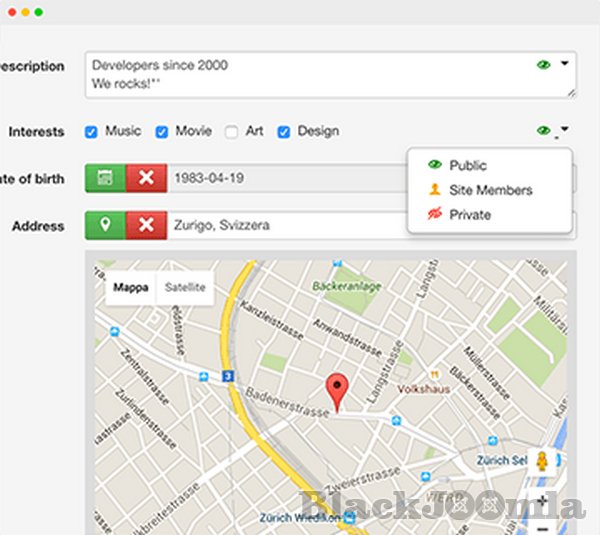Enable the Art interest checkbox
Image resolution: width=600 pixels, height=535 pixels.
coord(232,131)
